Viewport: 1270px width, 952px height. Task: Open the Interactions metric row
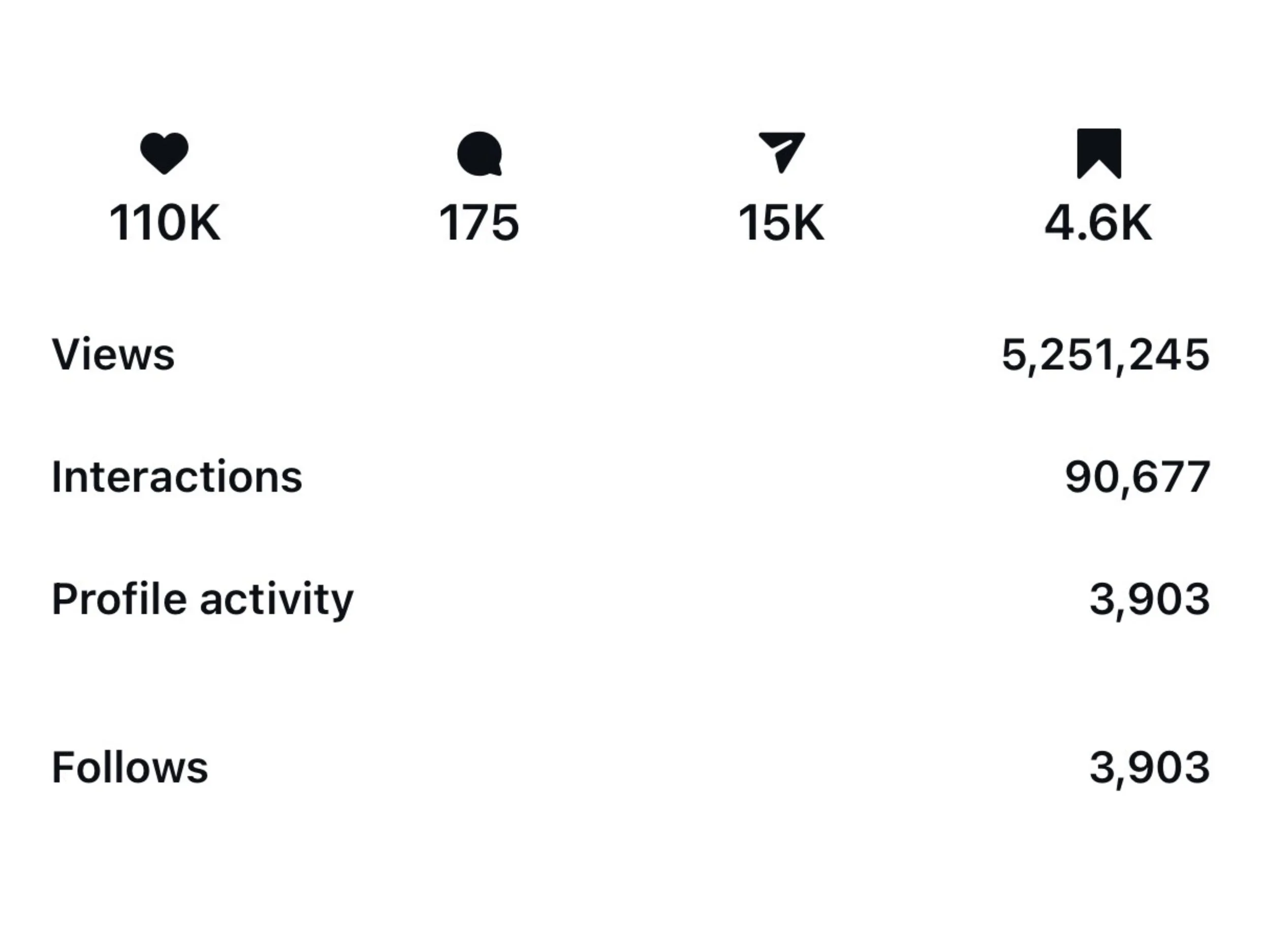pyautogui.click(x=631, y=477)
